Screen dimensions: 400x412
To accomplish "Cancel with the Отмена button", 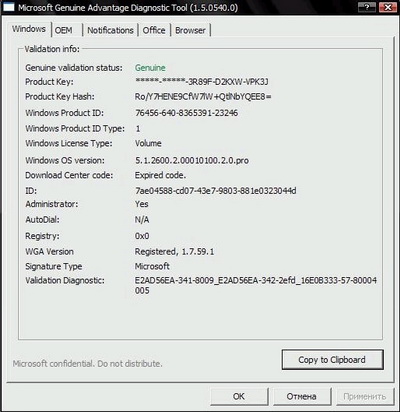I will point(301,396).
